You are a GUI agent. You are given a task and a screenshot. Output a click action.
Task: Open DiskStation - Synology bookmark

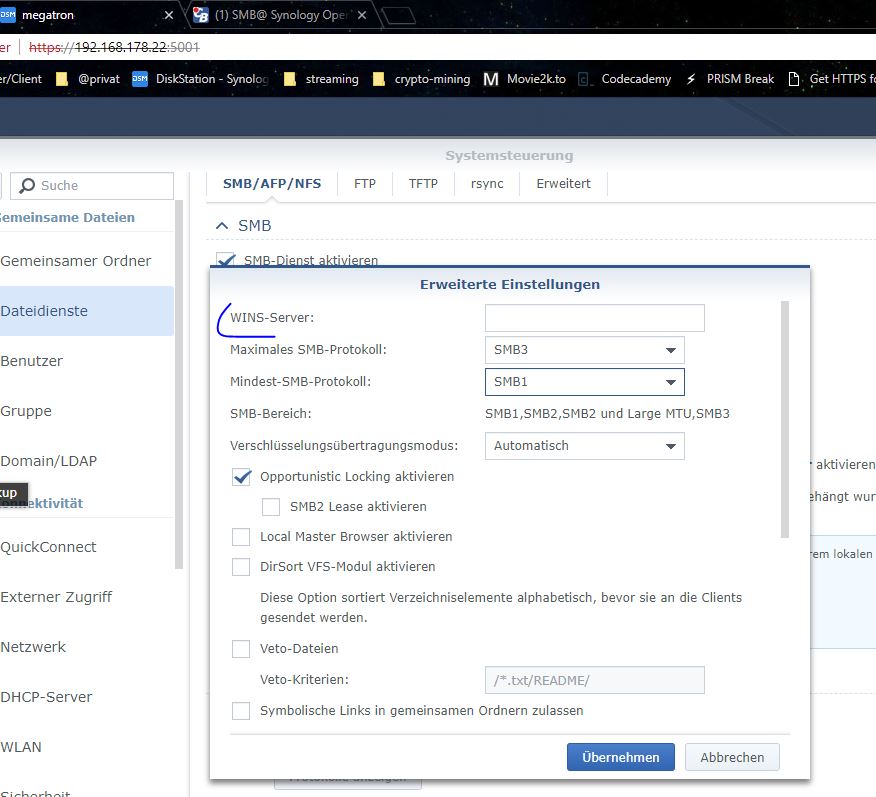(200, 79)
